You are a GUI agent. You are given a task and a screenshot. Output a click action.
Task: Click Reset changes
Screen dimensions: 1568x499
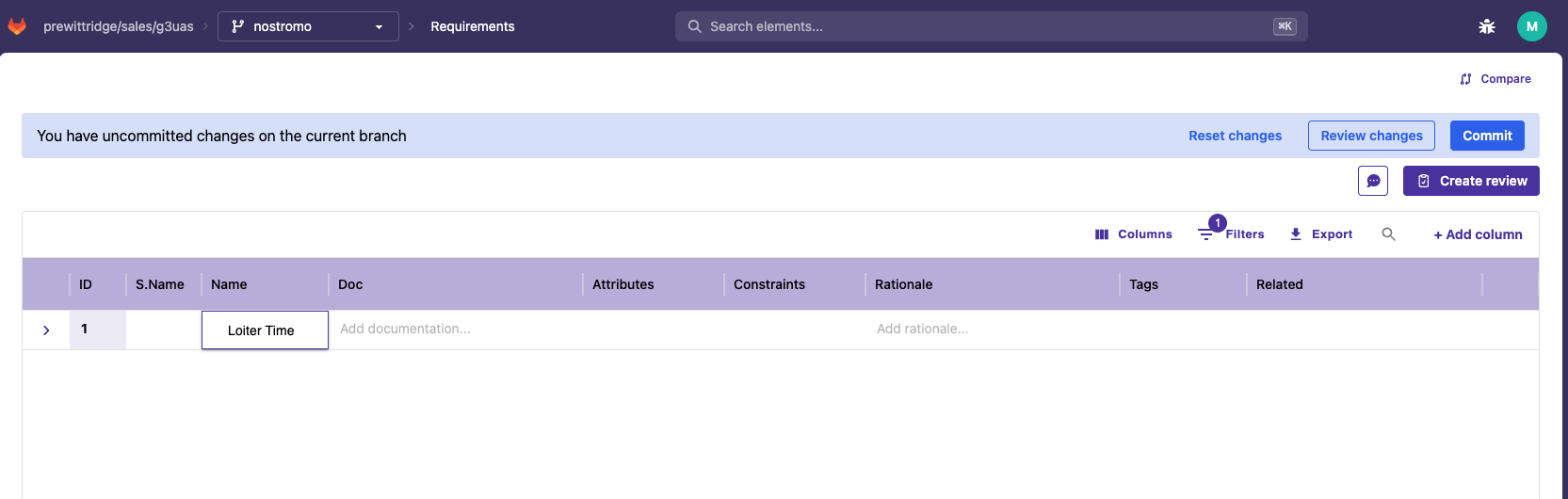1235,136
